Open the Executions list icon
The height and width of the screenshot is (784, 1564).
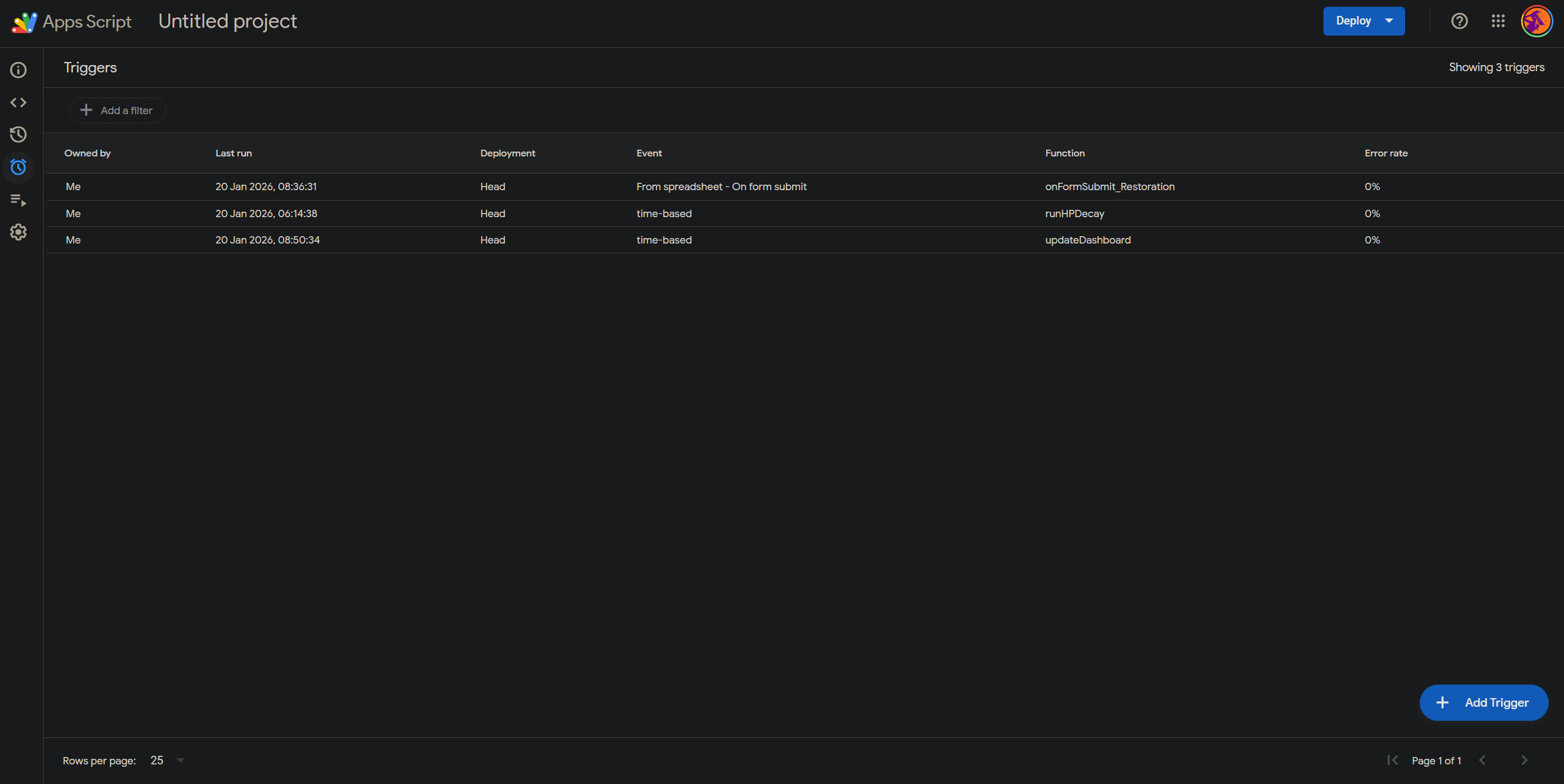pos(18,199)
